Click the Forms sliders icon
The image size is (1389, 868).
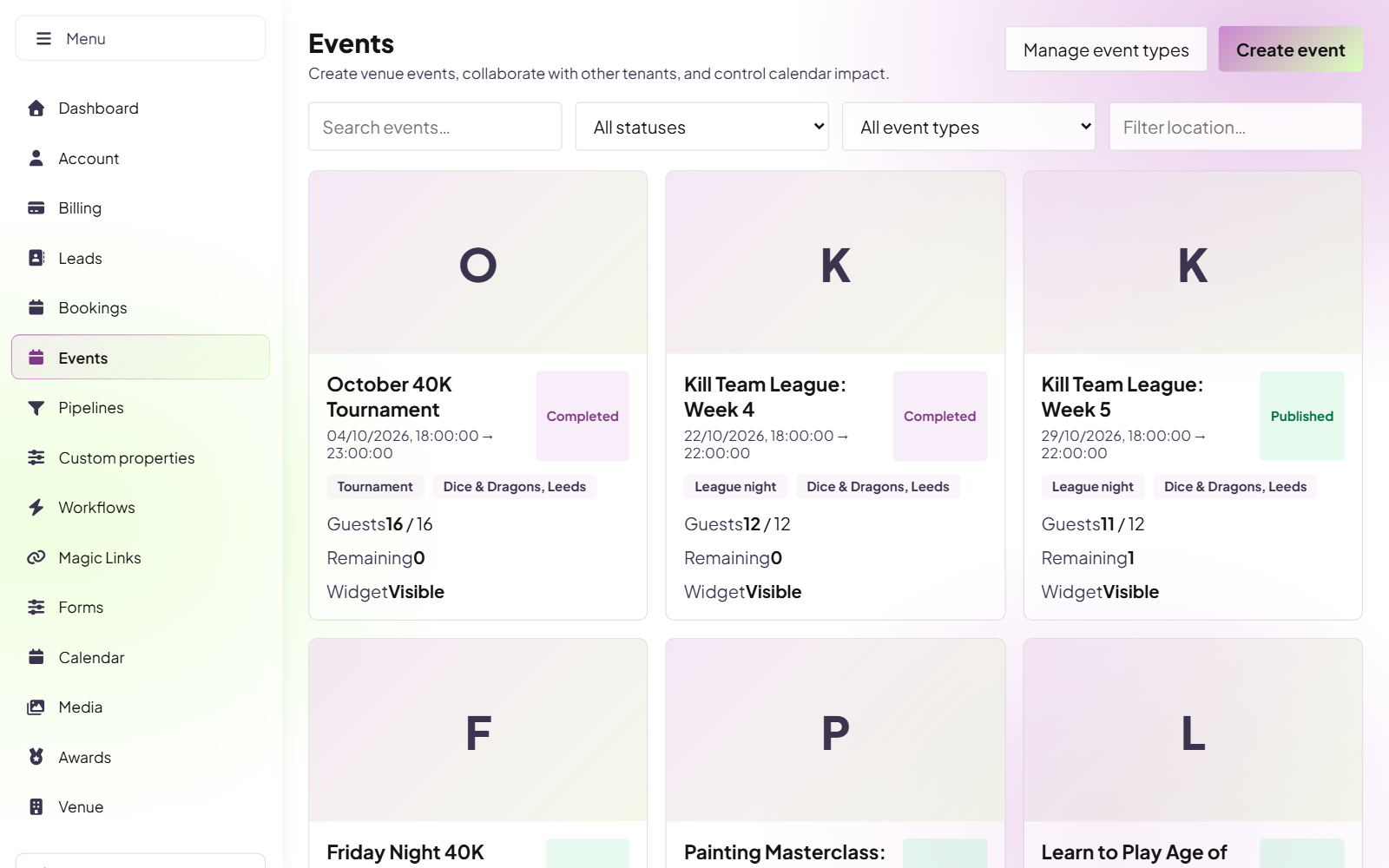point(36,608)
